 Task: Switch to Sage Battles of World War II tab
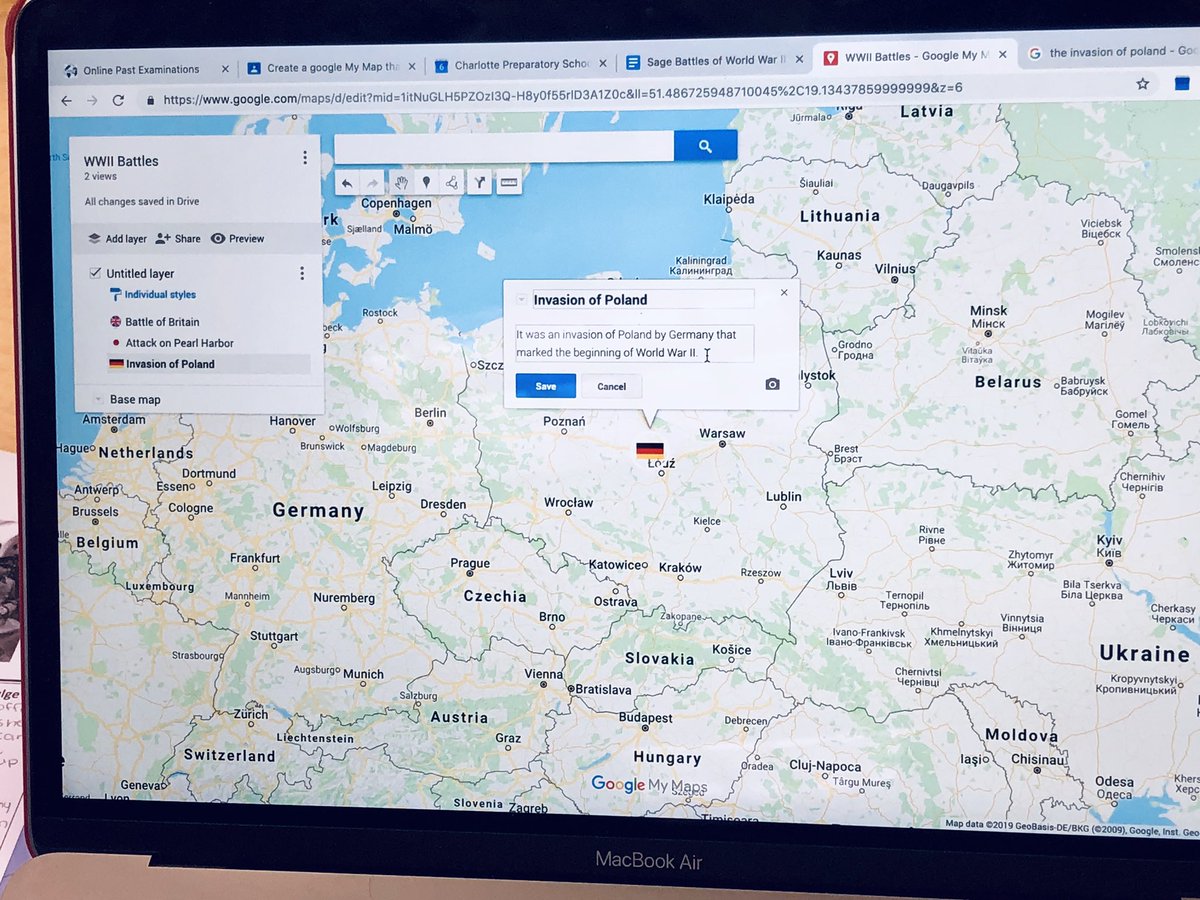(x=714, y=61)
